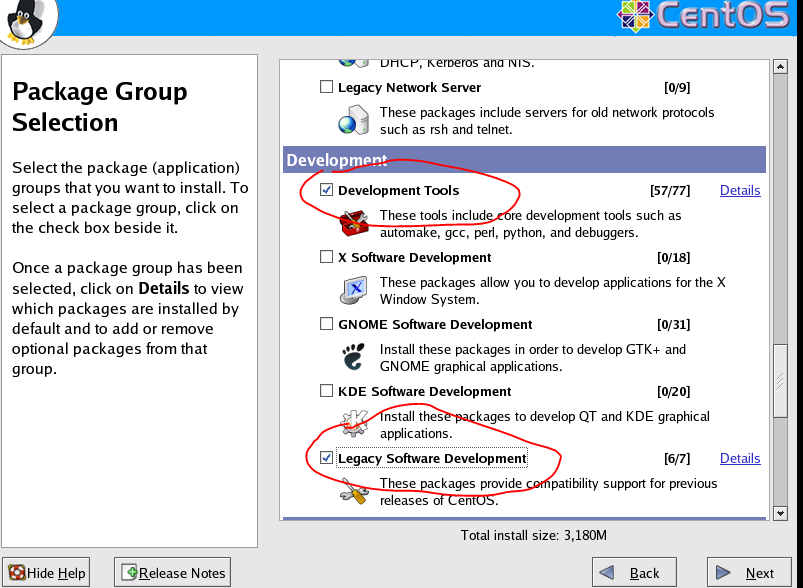This screenshot has height=588, width=803.
Task: Click the Legacy Network Server globe icon
Action: pos(353,120)
